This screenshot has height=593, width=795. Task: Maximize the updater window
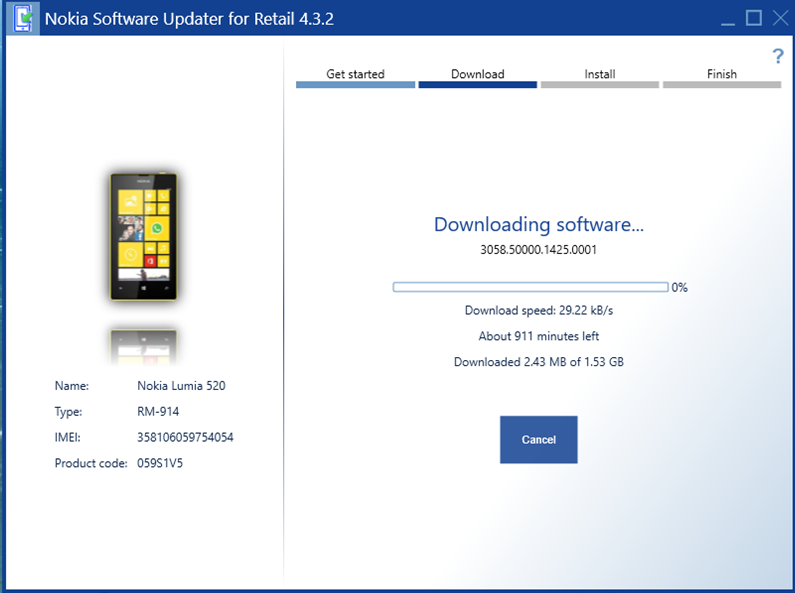[x=754, y=18]
